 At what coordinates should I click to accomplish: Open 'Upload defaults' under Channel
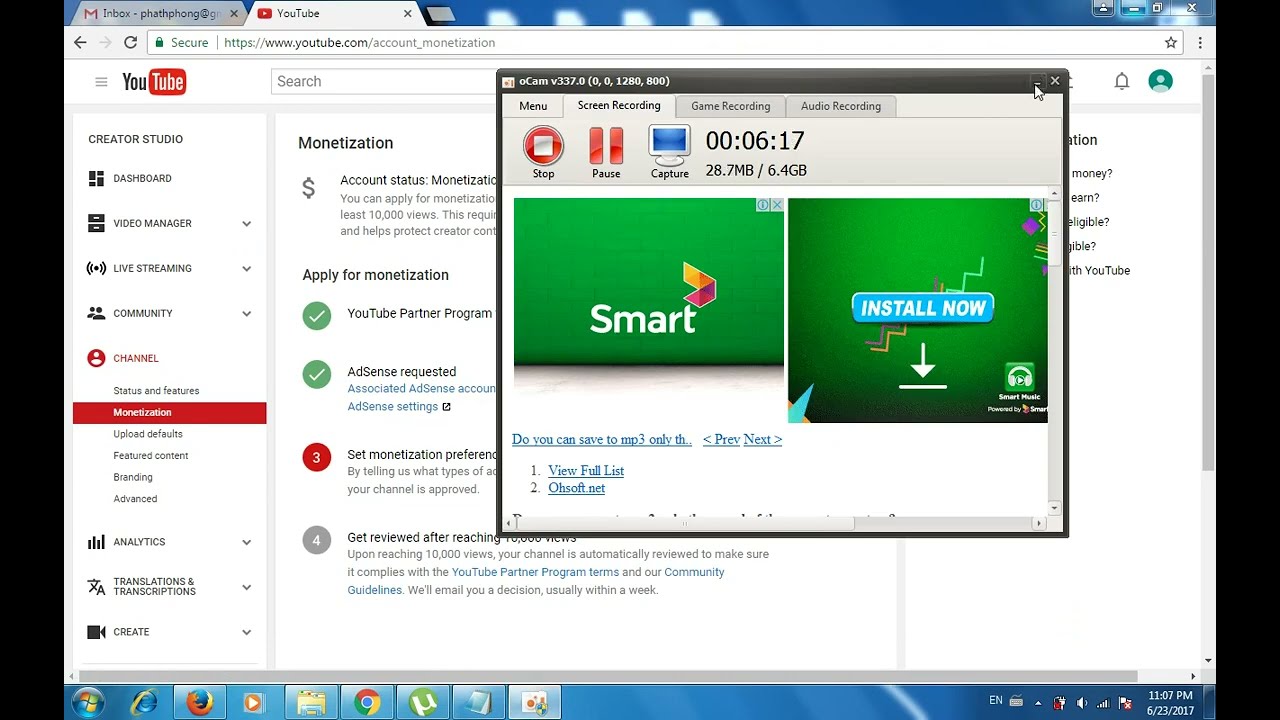pos(148,434)
